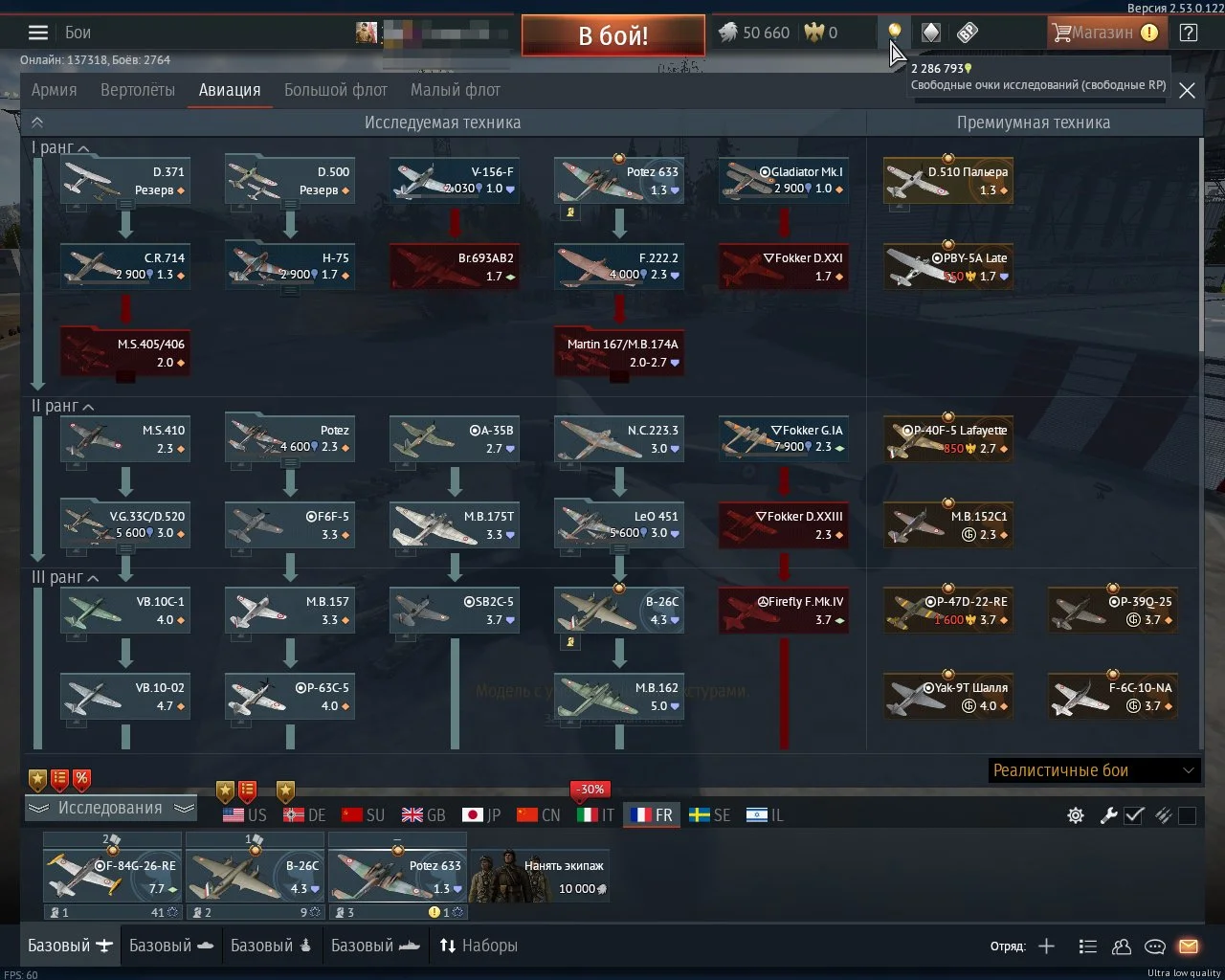Click the Silver Lions balance icon
Screen dimensions: 1225x980
pyautogui.click(x=726, y=33)
